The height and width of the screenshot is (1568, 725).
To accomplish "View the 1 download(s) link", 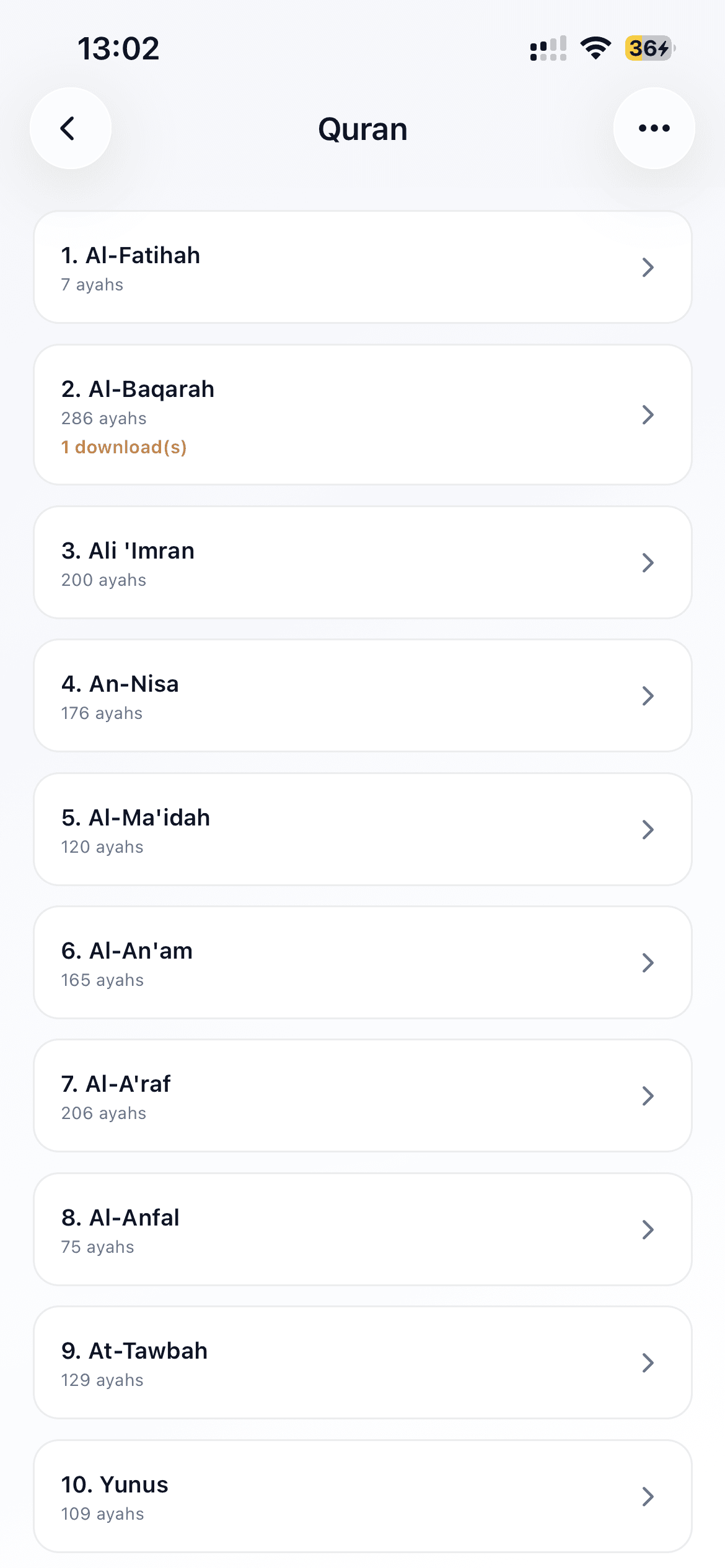I will tap(124, 447).
